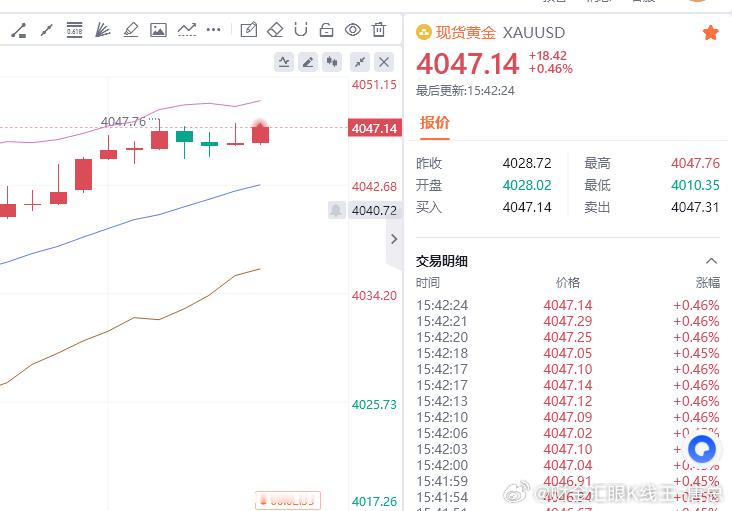732x511 pixels.
Task: Choose the ray line drawing tool
Action: tap(47, 30)
